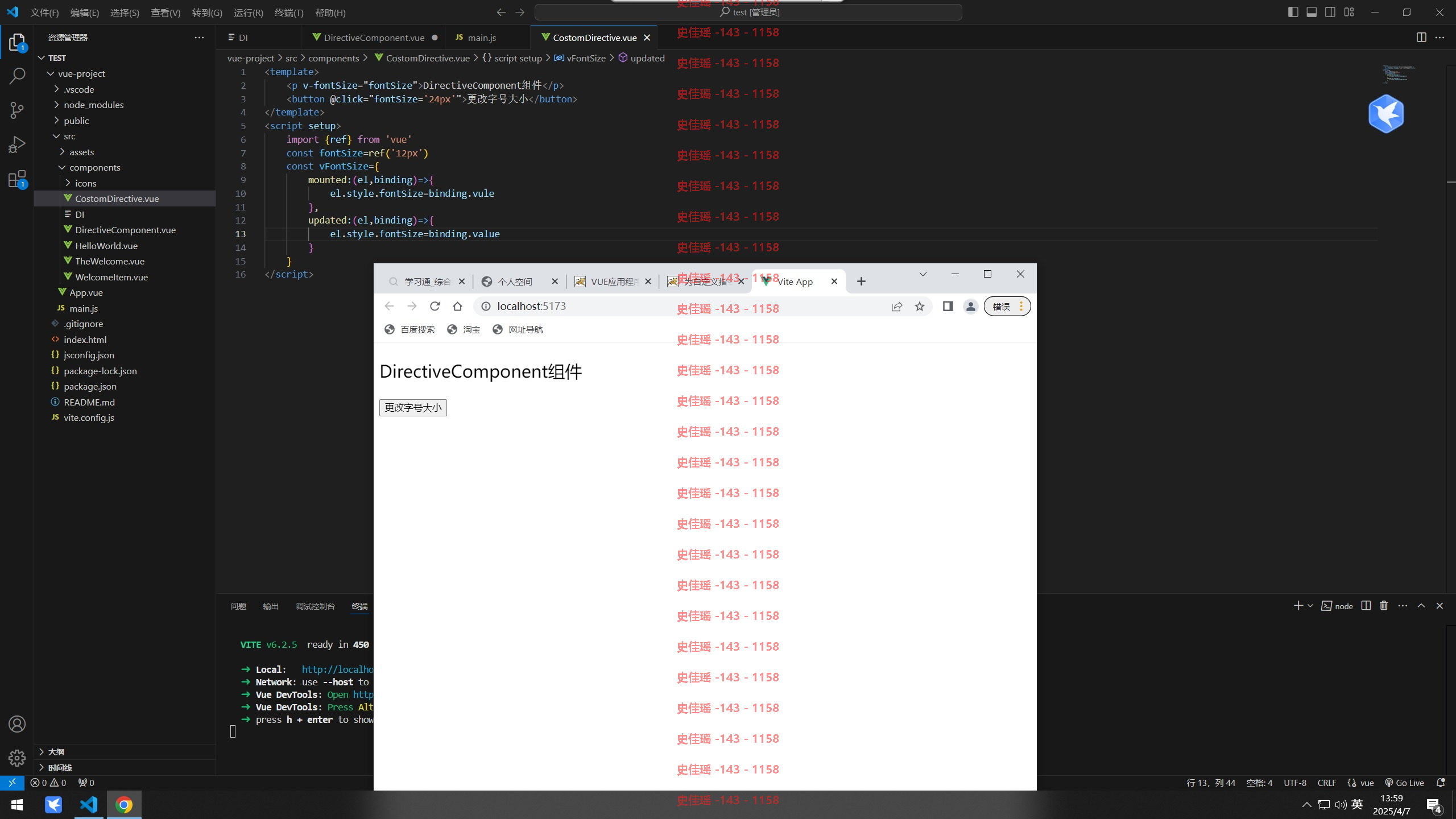Click the remote window status icon
Screen dimensions: 1456x819
tap(12, 783)
